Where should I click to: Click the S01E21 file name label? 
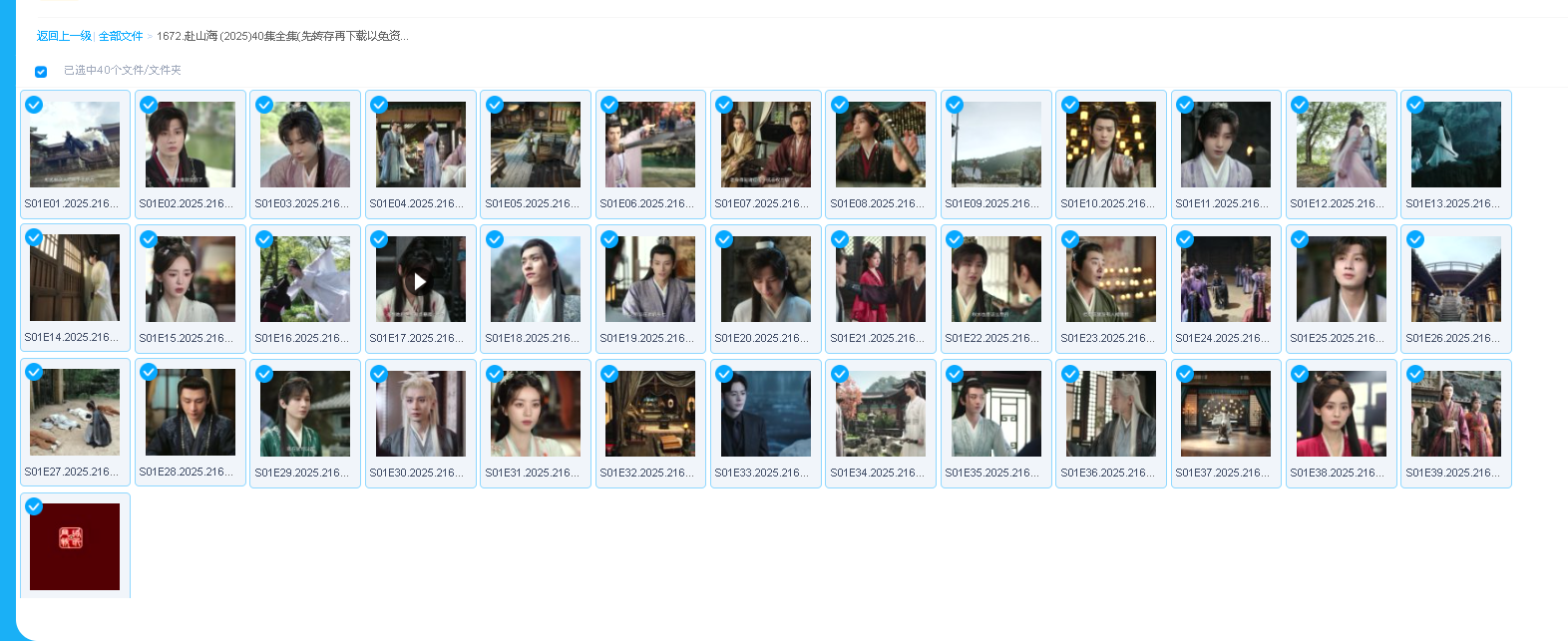(877, 338)
